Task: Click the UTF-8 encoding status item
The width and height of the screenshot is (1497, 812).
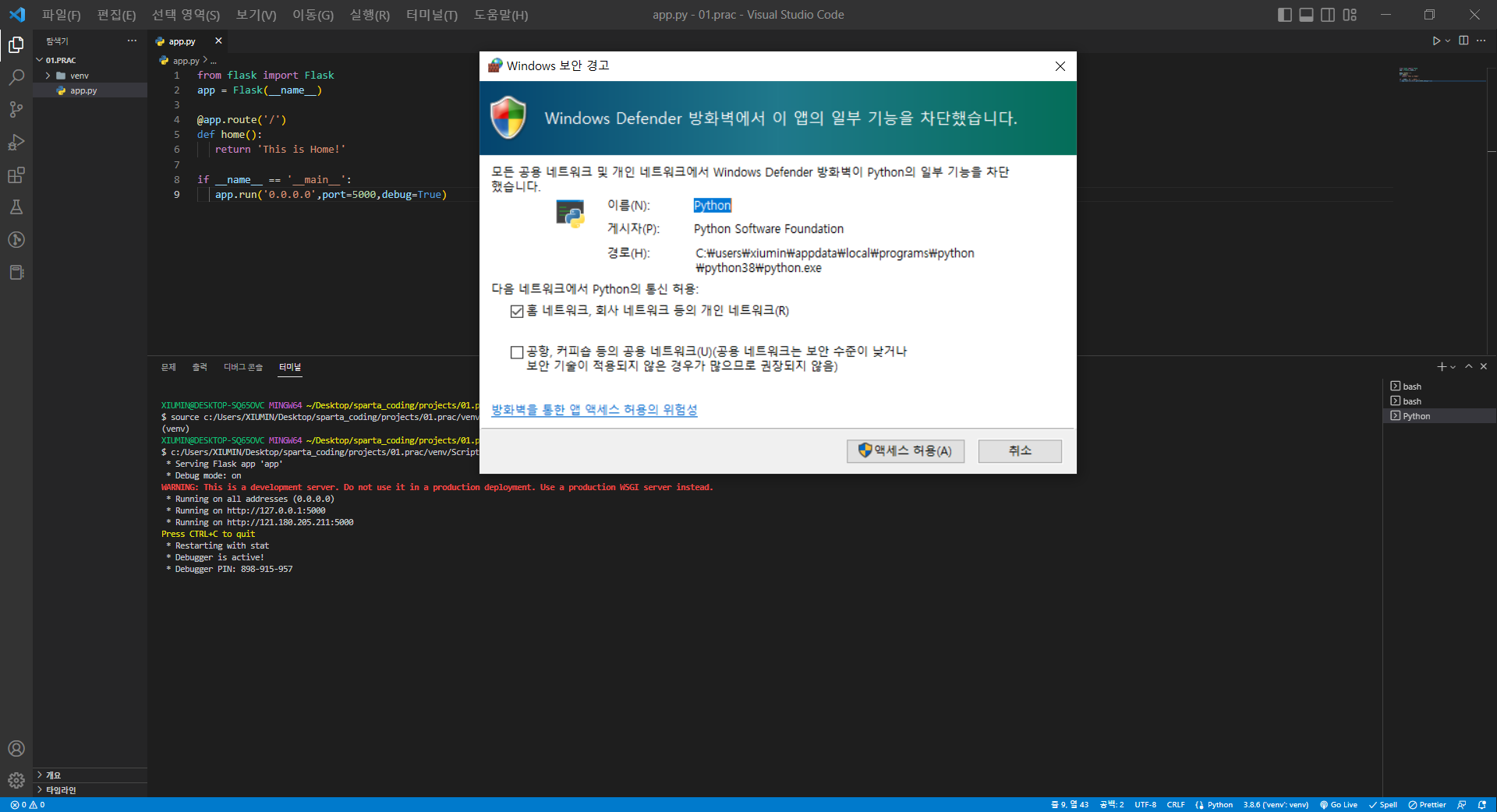Action: point(1145,805)
